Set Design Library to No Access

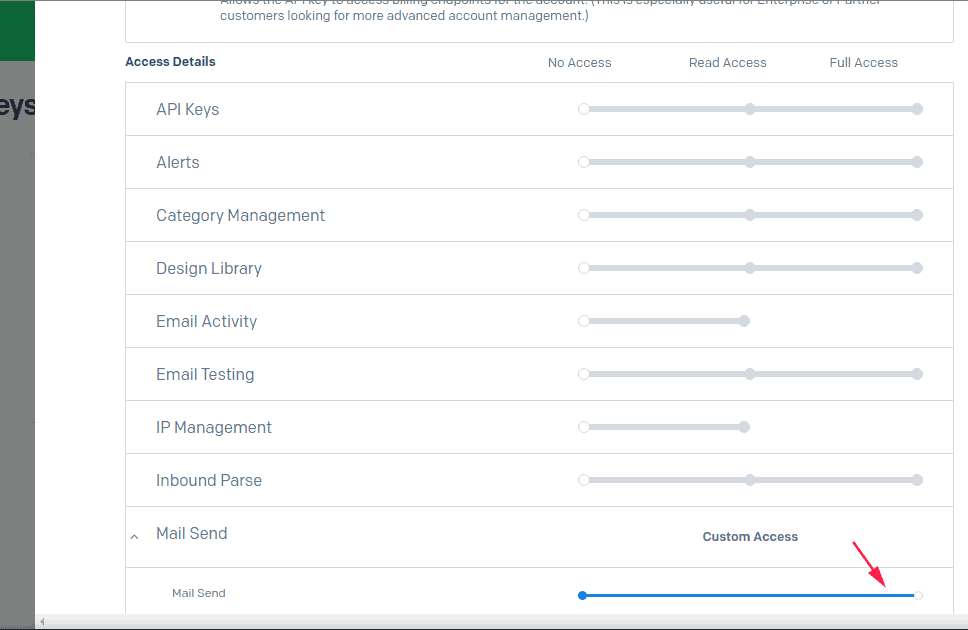click(583, 268)
